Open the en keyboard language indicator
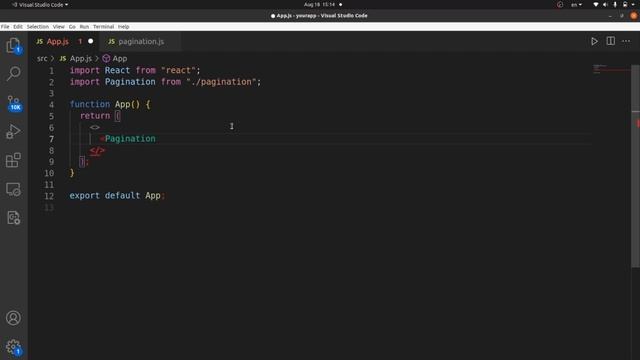This screenshot has height=360, width=640. 576,4
